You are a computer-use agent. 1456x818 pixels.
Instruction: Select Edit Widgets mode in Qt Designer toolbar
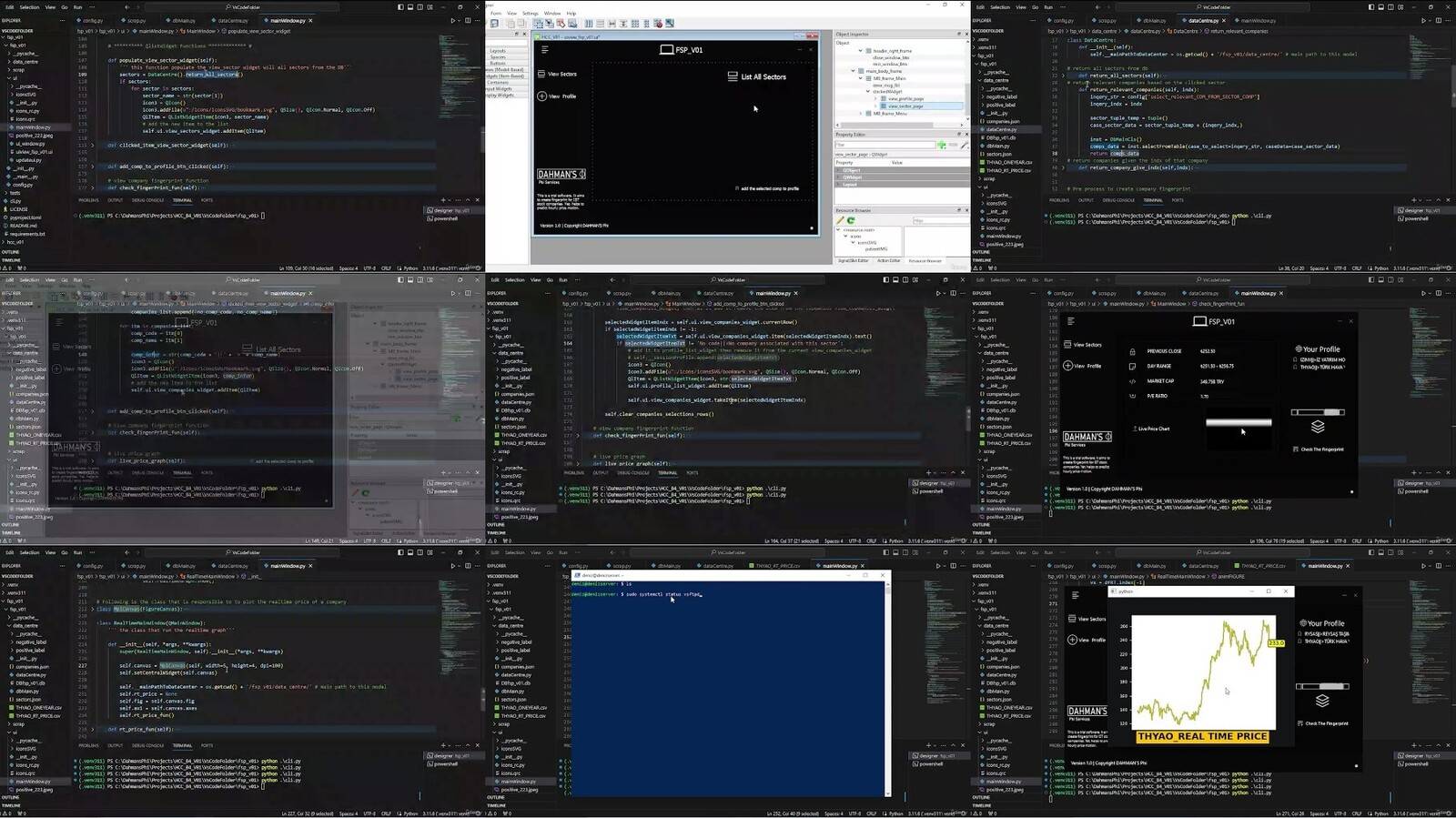539,24
